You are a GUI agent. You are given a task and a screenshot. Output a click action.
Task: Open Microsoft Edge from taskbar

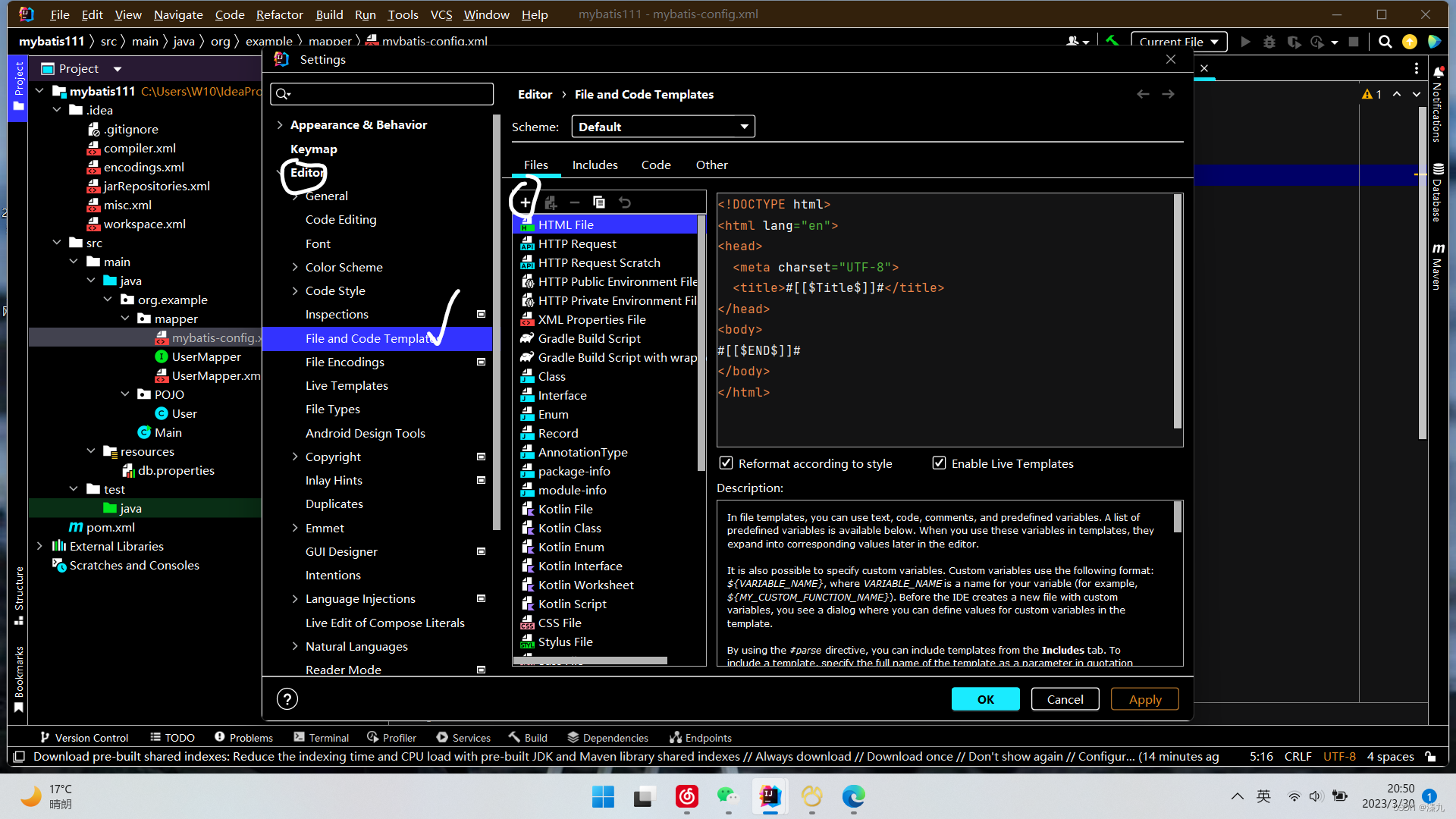(853, 796)
